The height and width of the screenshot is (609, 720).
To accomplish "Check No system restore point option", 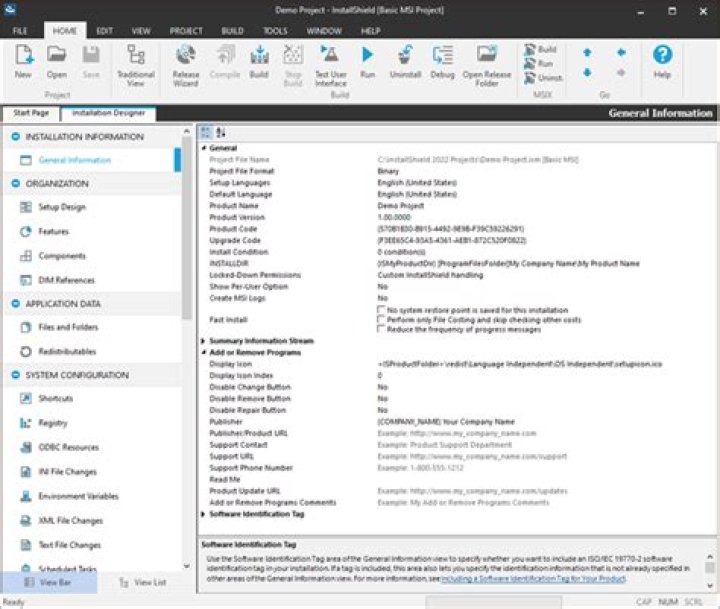I will (x=381, y=310).
